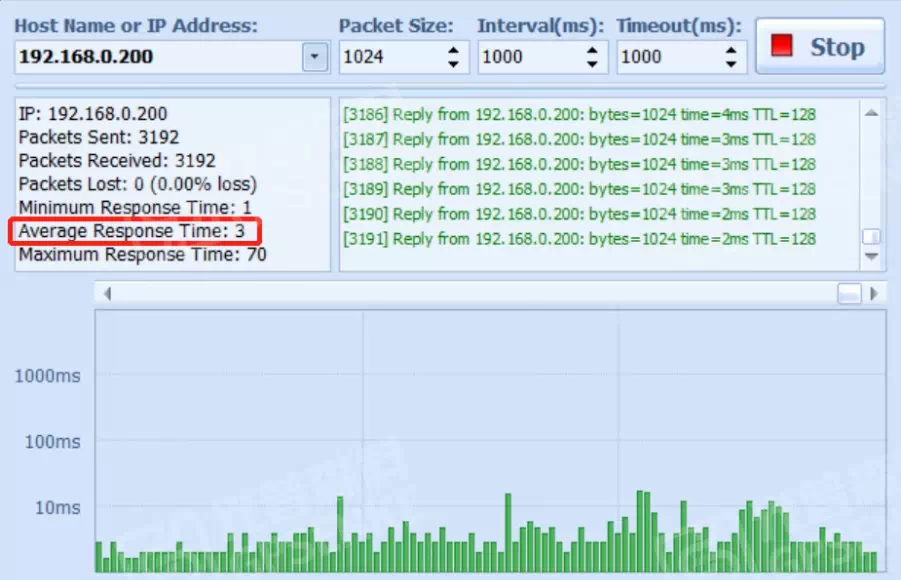The width and height of the screenshot is (901, 580).
Task: Click the graph horizontal scrollbar thumb
Action: pos(849,293)
